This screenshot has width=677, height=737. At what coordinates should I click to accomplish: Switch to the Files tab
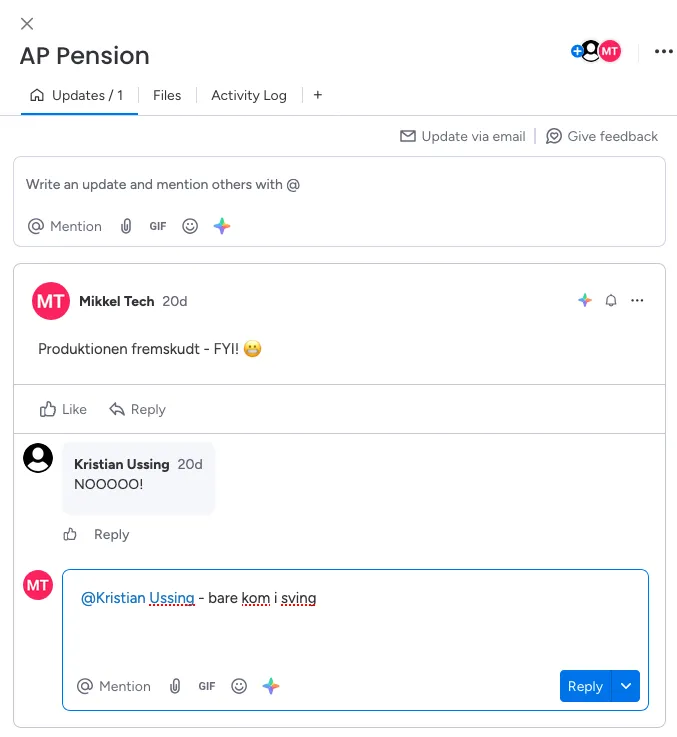(167, 95)
